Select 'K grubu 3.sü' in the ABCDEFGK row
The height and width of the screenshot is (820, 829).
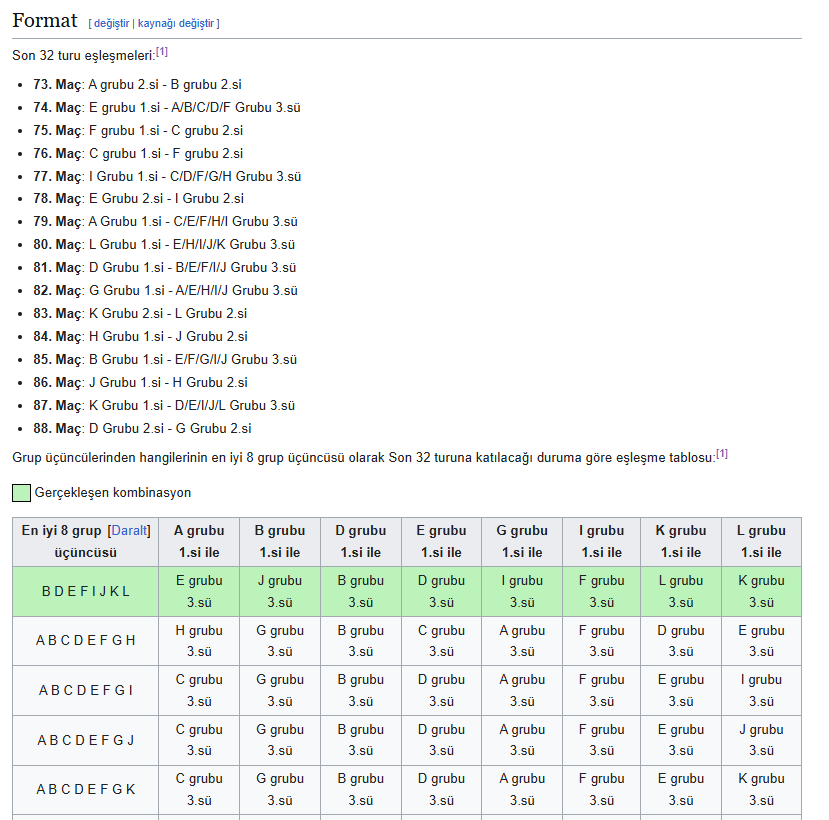click(x=761, y=789)
